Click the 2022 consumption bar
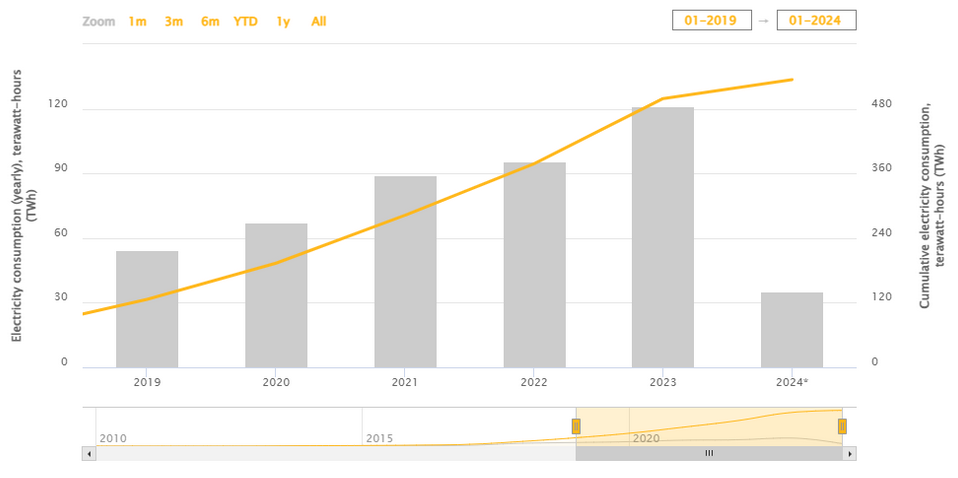 pos(535,265)
